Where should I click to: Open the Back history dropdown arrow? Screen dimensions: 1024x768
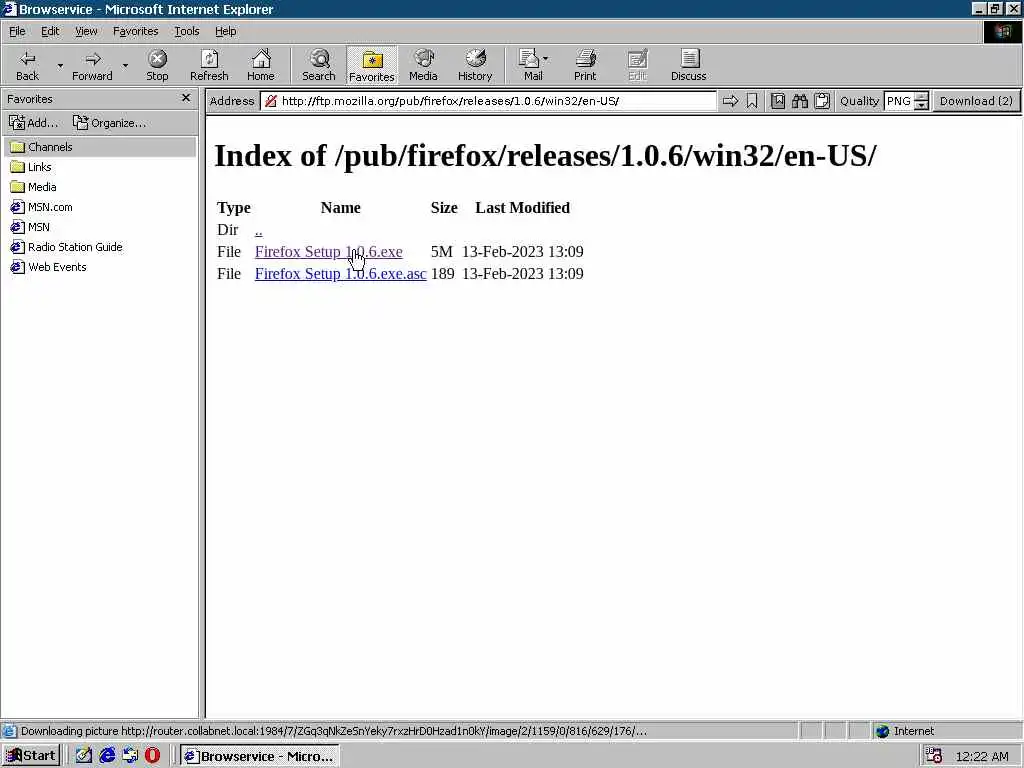pyautogui.click(x=60, y=65)
